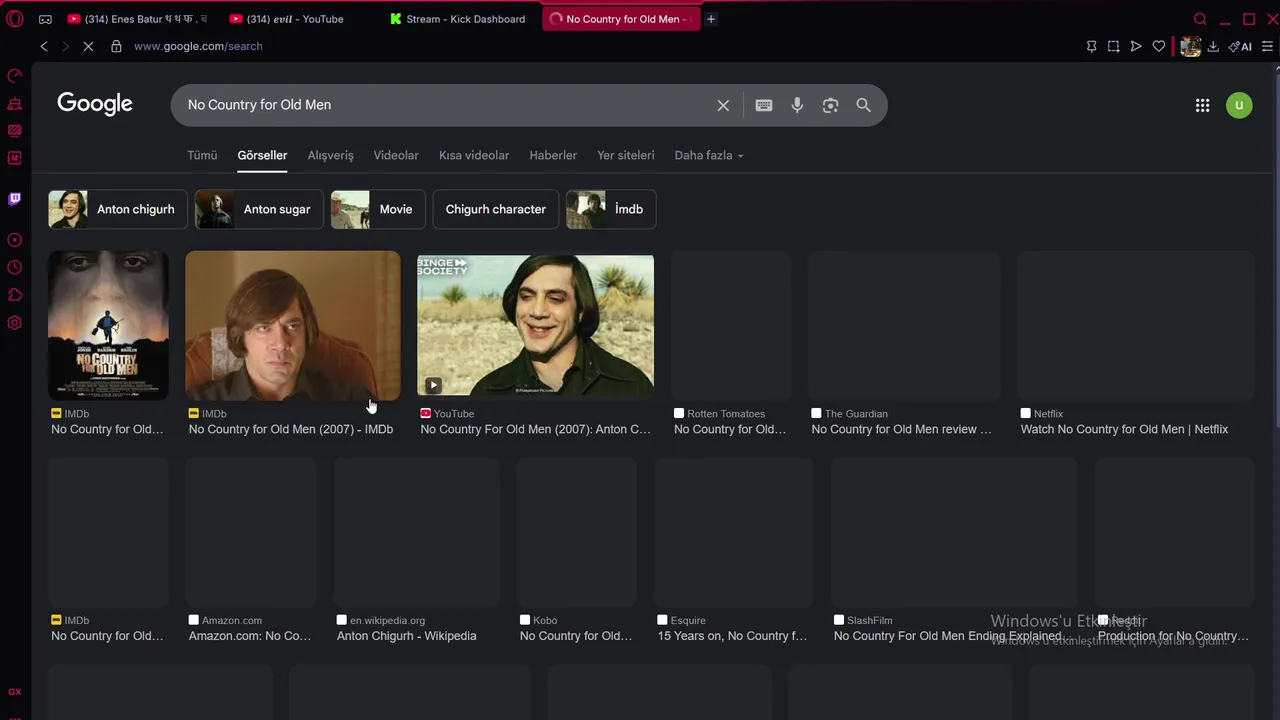This screenshot has width=1280, height=720.
Task: Click the Chigurh character chip
Action: [x=496, y=209]
